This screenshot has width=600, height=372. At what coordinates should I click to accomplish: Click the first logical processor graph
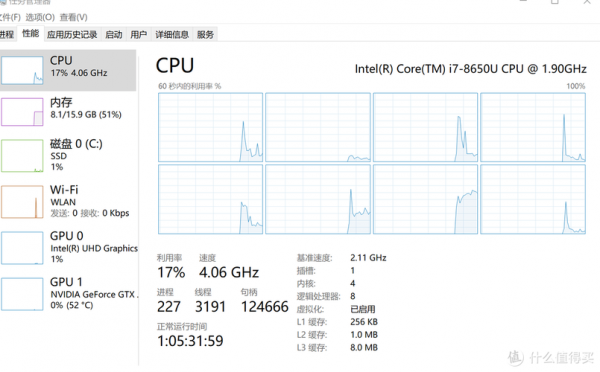click(x=210, y=127)
